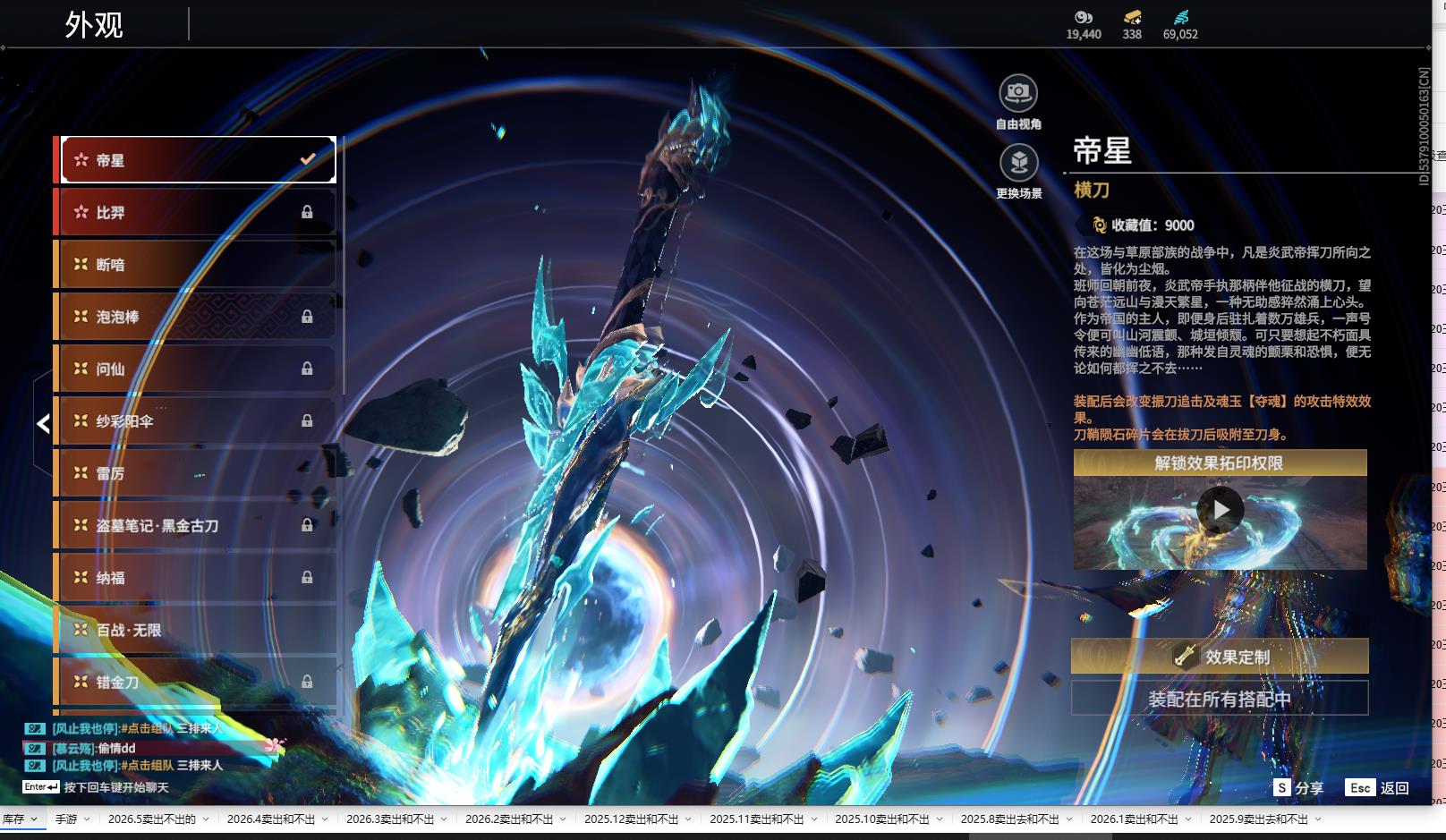This screenshot has height=840, width=1446.
Task: Click the lock icon on 问仙
Action: click(307, 369)
